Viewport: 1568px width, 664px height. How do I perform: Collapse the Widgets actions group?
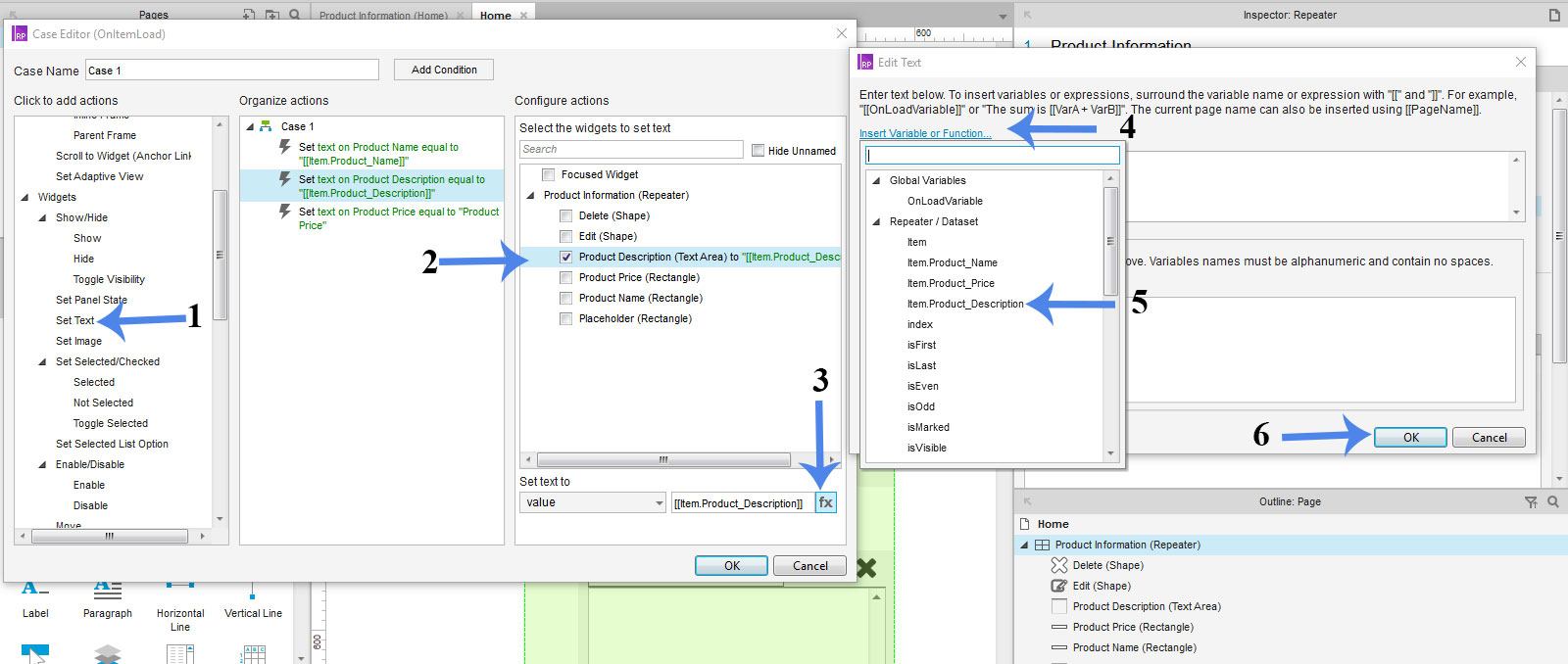[x=24, y=197]
